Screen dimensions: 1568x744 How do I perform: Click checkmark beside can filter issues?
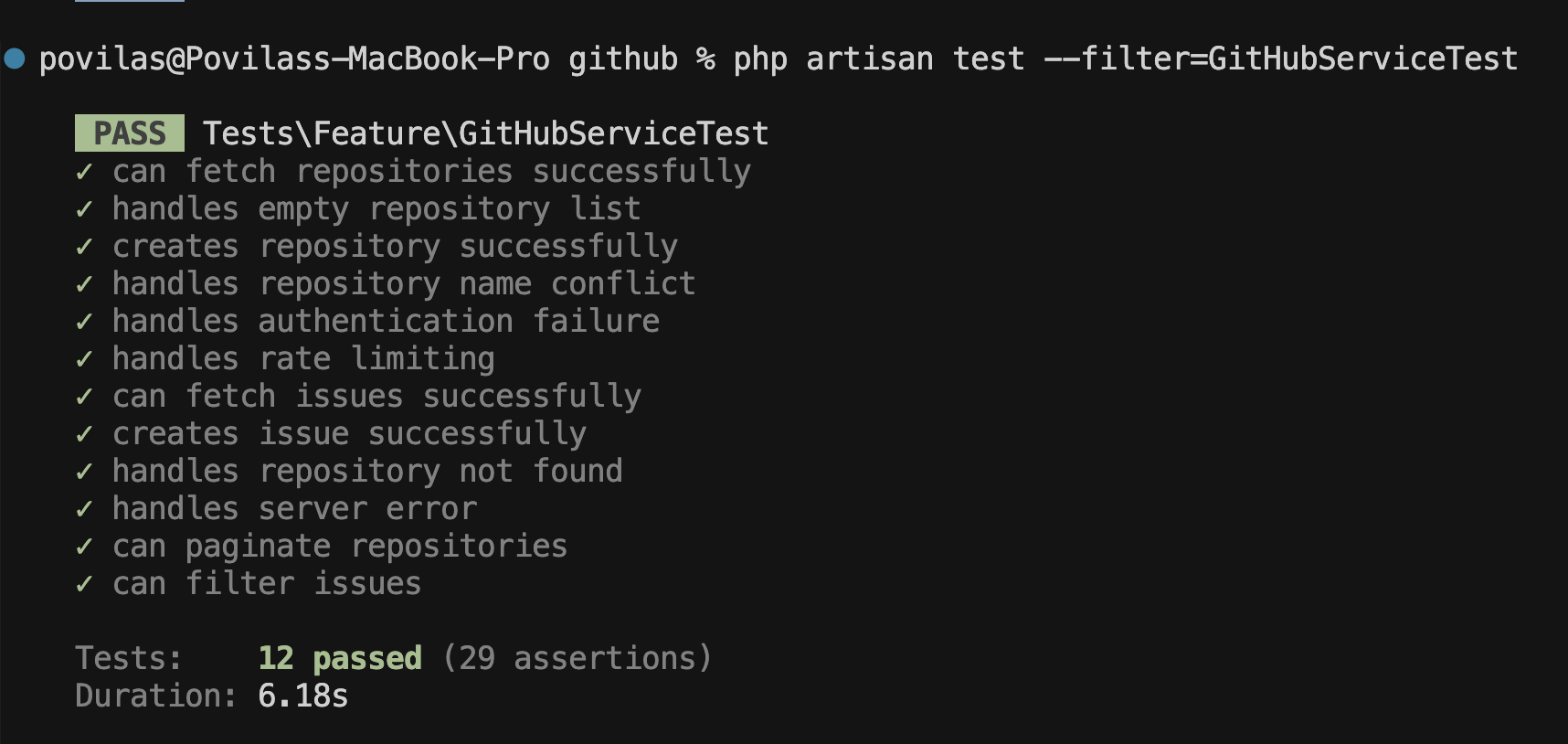(84, 584)
